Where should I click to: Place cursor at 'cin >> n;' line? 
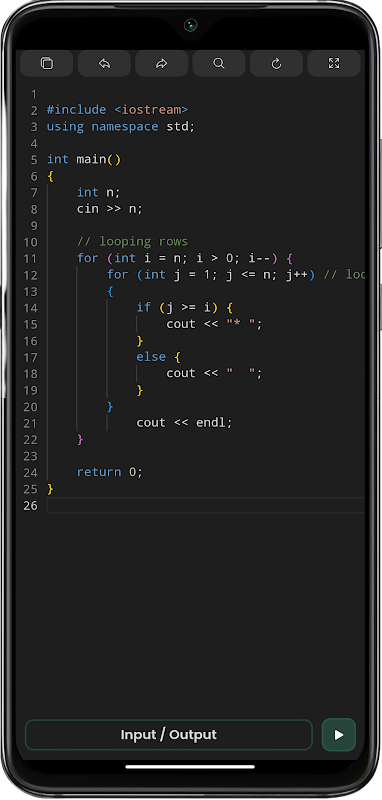point(110,209)
